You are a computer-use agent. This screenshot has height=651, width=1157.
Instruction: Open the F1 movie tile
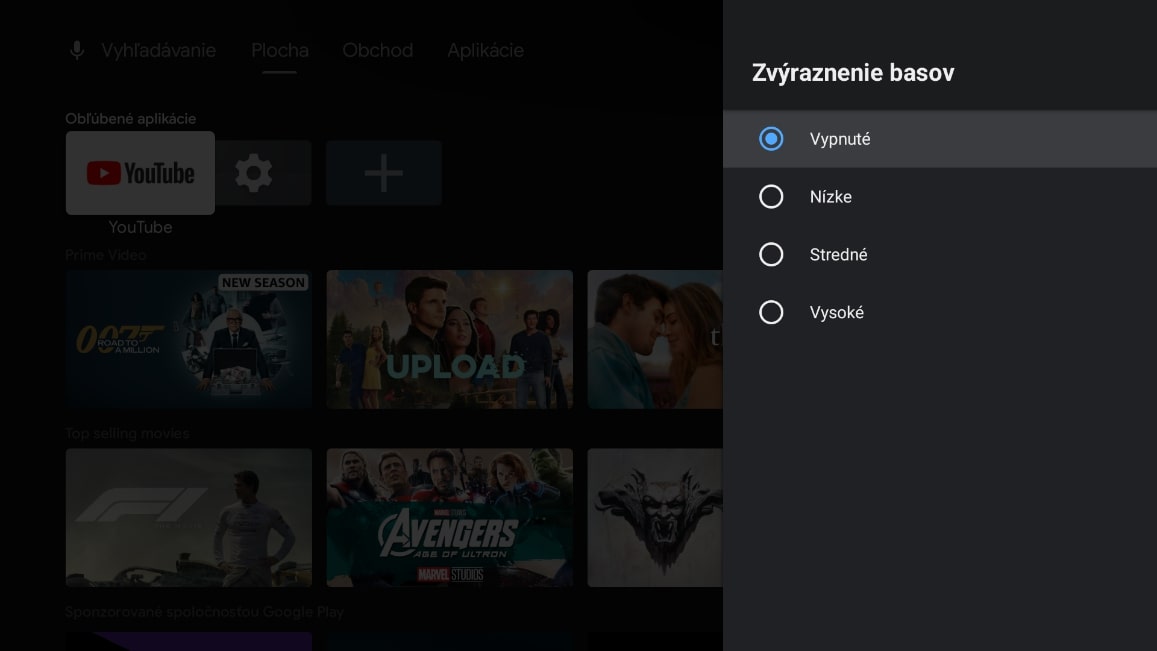click(x=188, y=517)
